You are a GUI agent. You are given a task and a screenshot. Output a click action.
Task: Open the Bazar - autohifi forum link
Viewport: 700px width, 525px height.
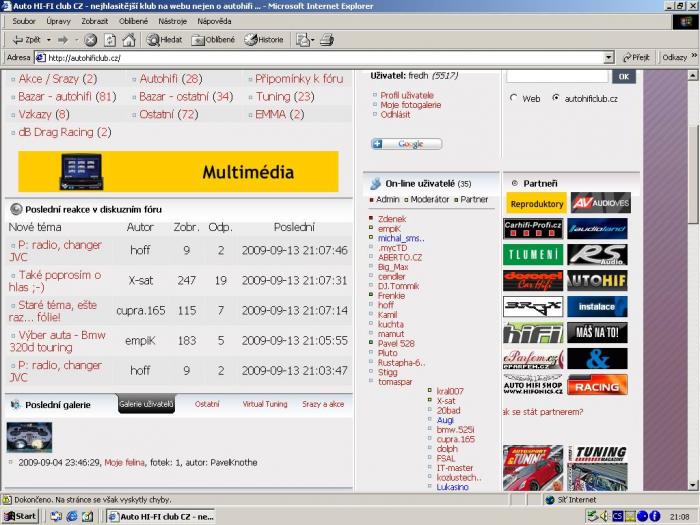[x=67, y=97]
